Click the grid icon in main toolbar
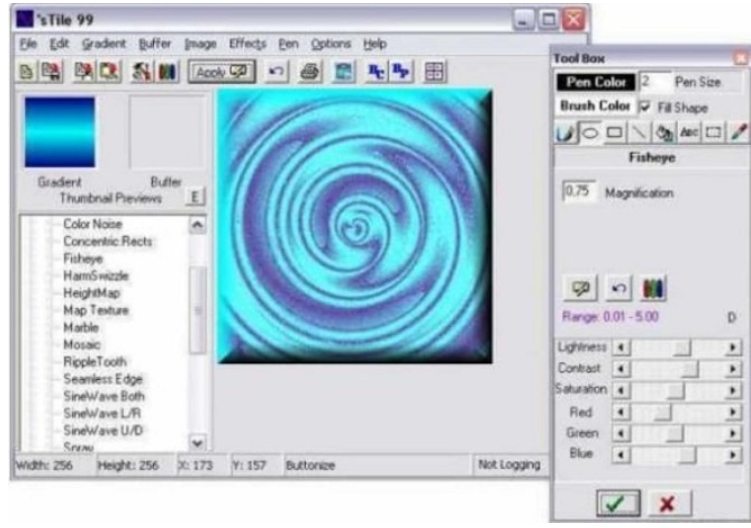 (433, 72)
